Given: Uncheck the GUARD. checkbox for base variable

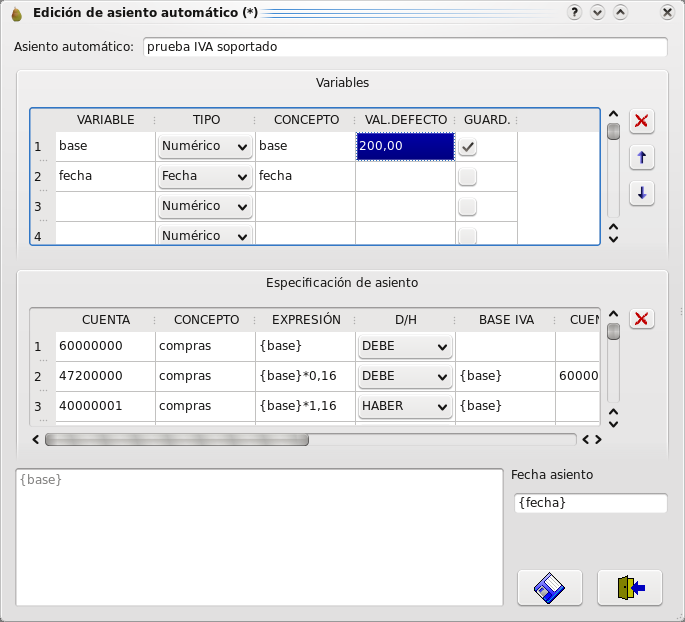Looking at the screenshot, I should point(467,147).
